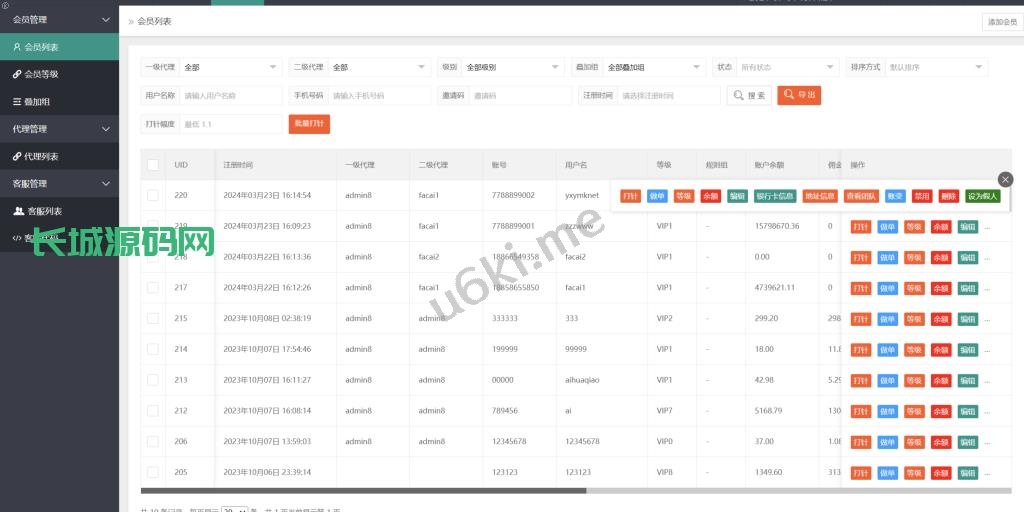1024x512 pixels.
Task: Click the link icon beside 代理列表
Action: point(17,157)
